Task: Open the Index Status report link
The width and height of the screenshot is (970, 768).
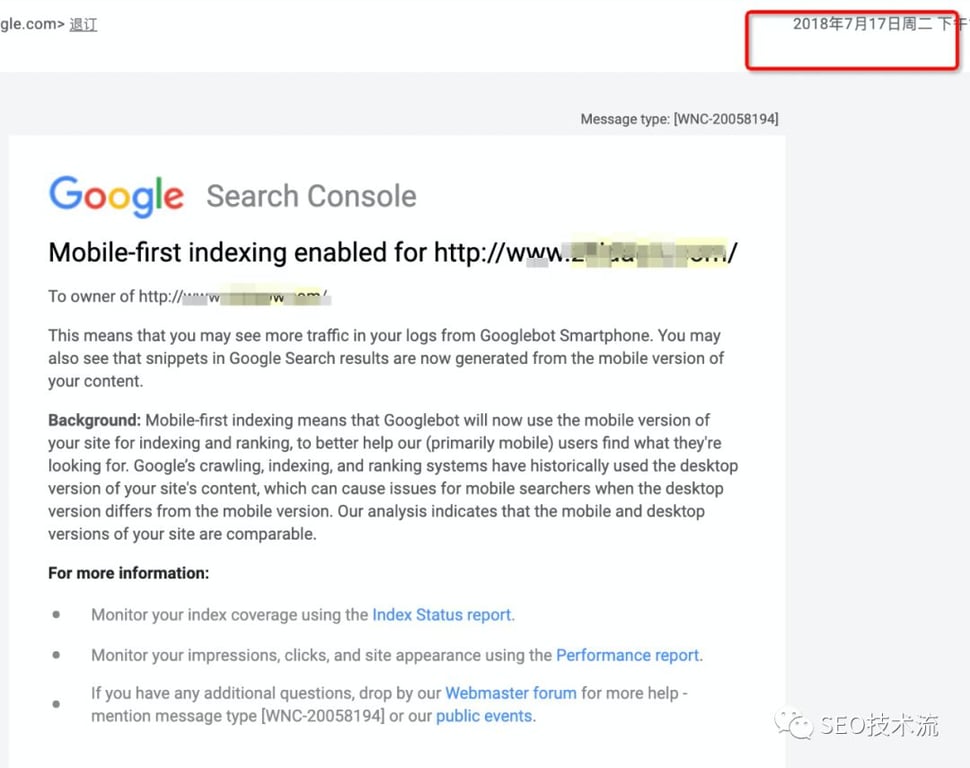Action: pyautogui.click(x=441, y=615)
